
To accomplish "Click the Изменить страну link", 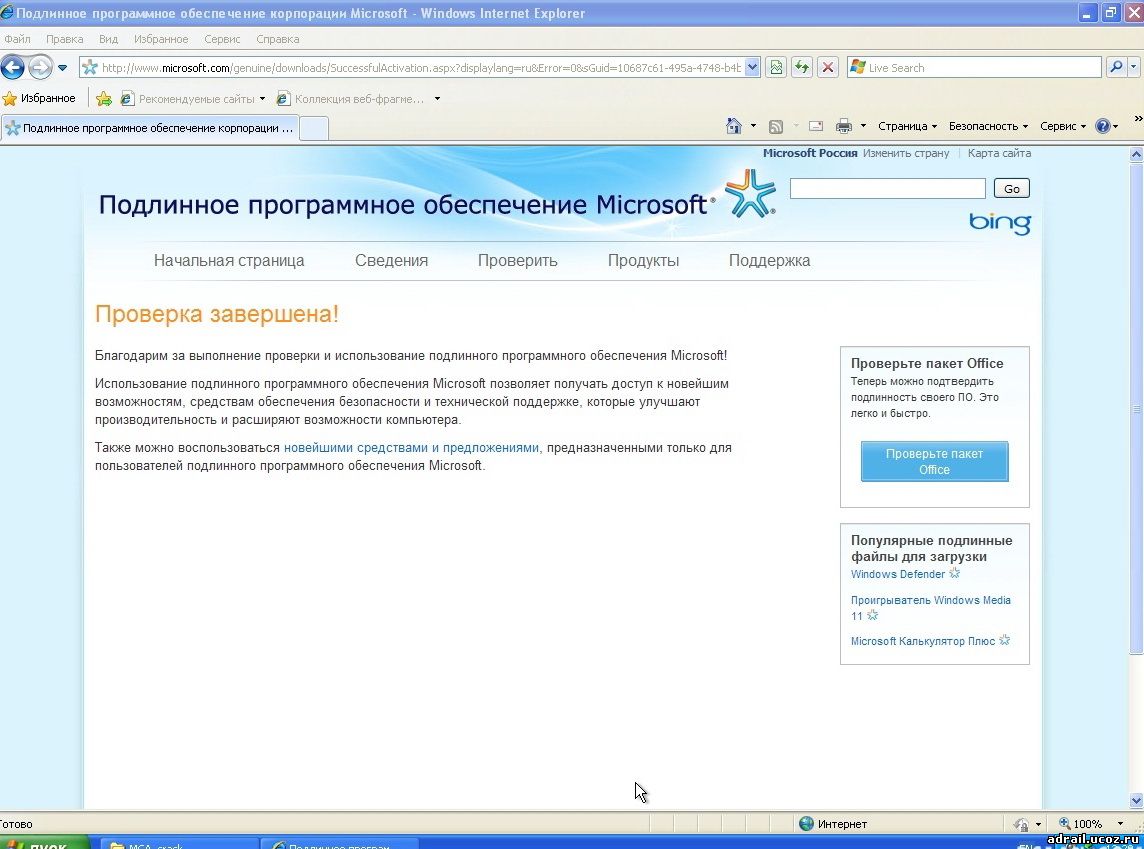I will (906, 153).
